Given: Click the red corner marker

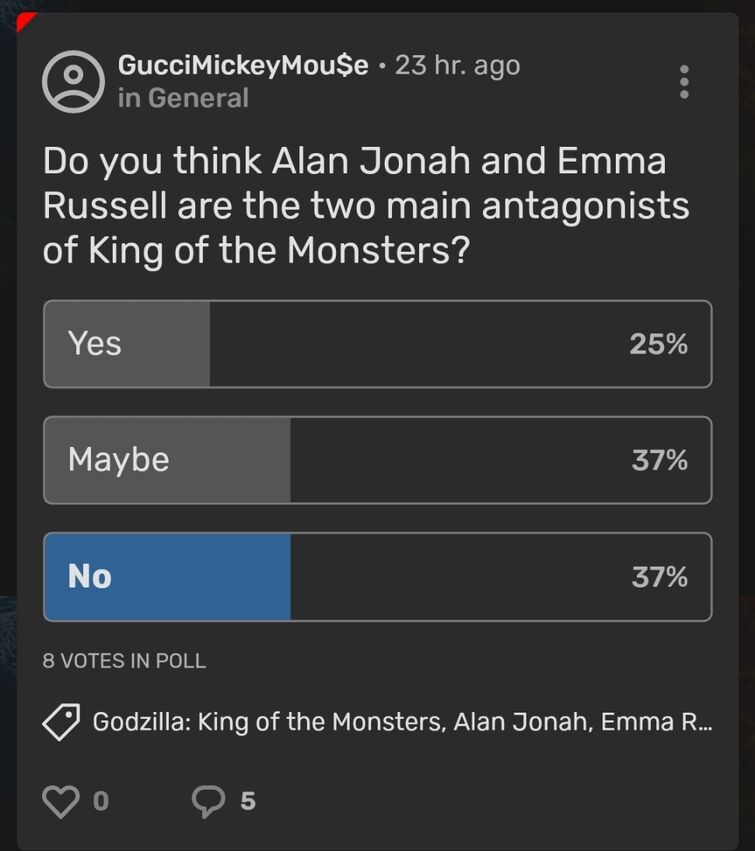Looking at the screenshot, I should (24, 20).
